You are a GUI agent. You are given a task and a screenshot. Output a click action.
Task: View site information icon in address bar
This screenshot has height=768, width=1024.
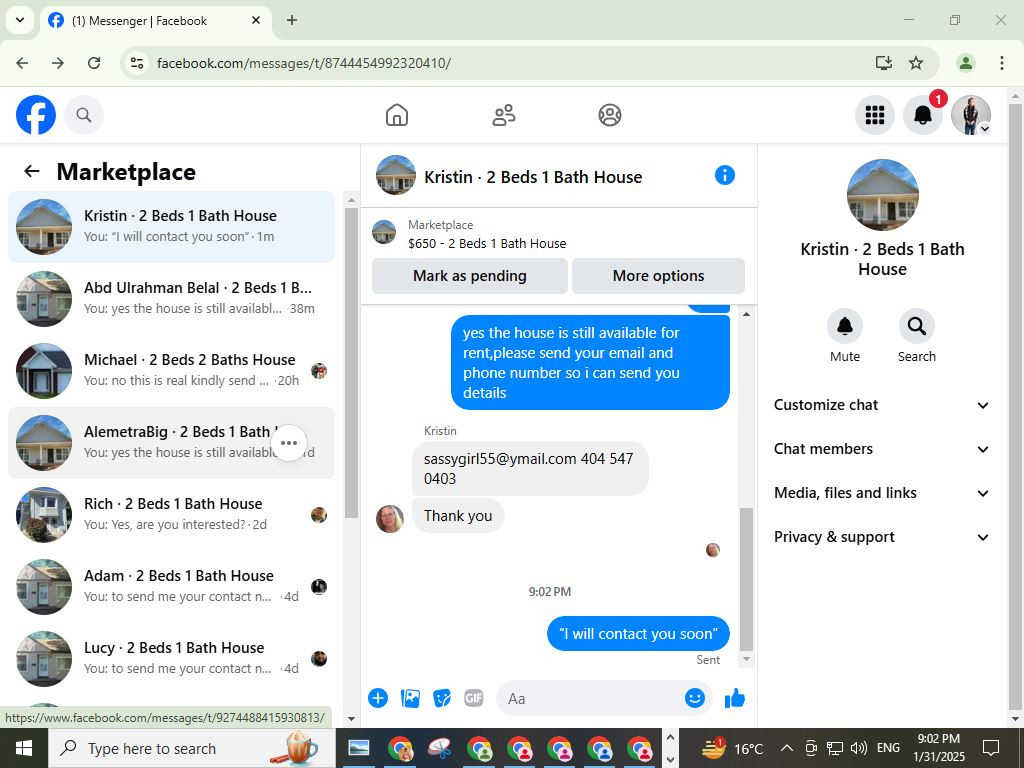click(x=136, y=63)
